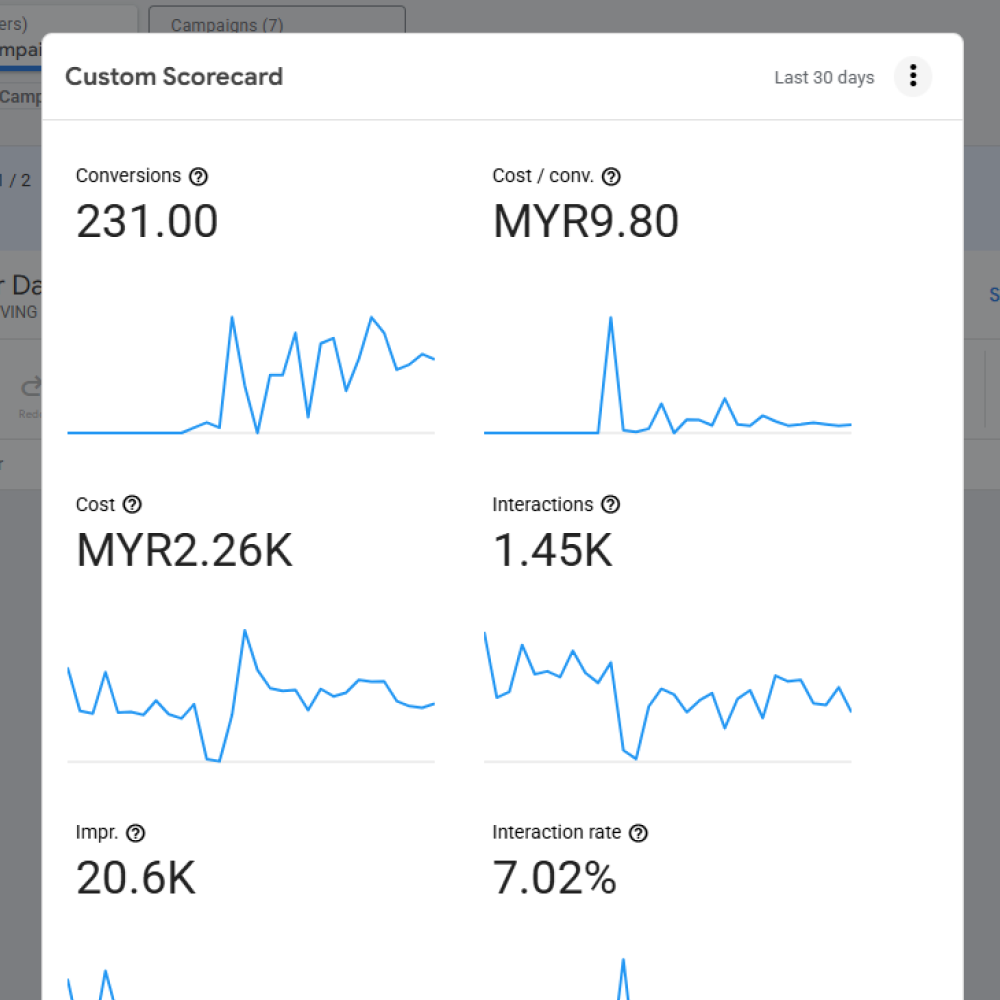1000x1000 pixels.
Task: Click the Cost / conv. trend line chart
Action: 668,380
